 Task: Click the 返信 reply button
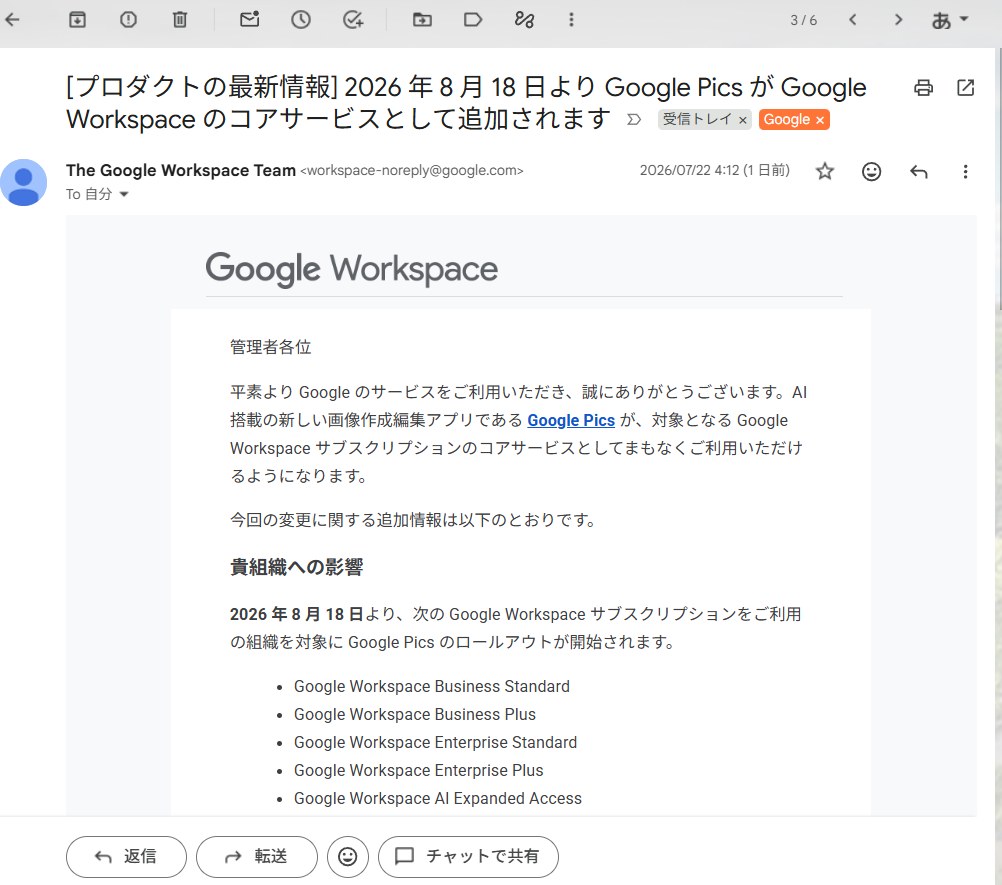127,856
